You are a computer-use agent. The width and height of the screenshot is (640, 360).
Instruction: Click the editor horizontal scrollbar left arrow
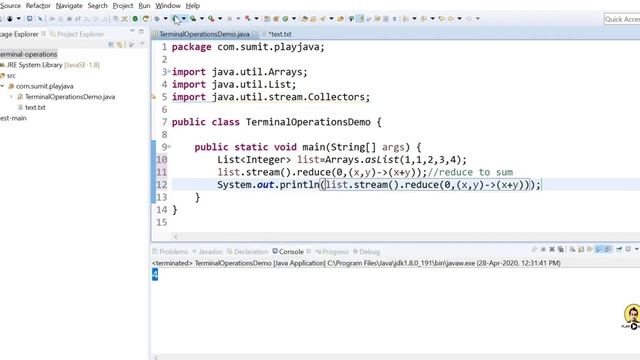(176, 236)
